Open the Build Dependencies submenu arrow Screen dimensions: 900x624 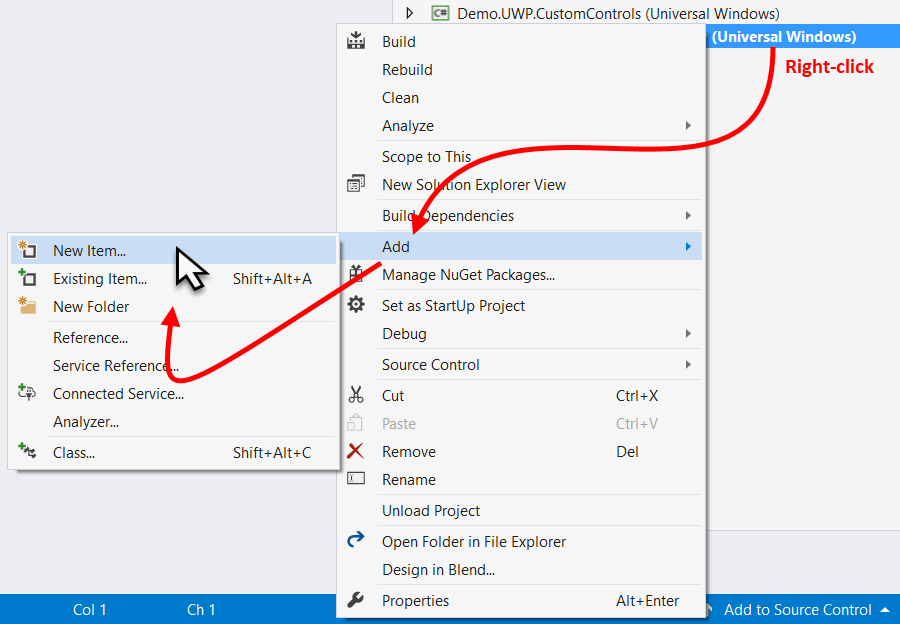tap(688, 215)
